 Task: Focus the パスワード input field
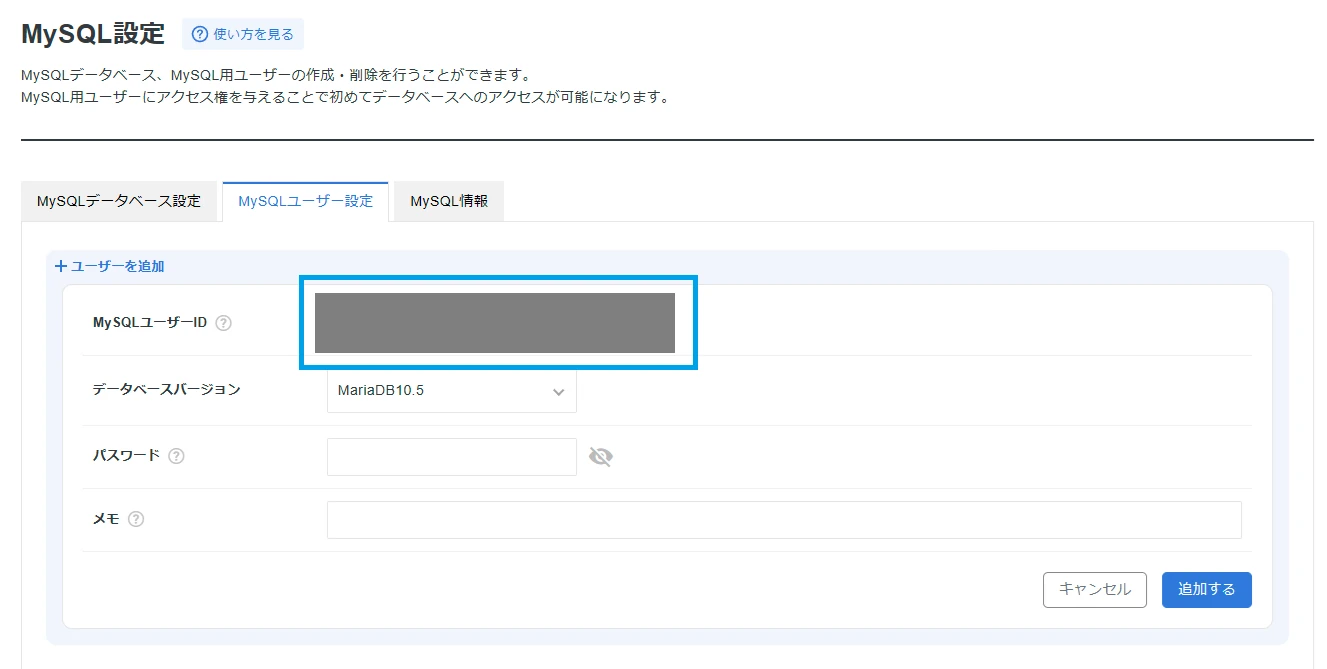[451, 457]
